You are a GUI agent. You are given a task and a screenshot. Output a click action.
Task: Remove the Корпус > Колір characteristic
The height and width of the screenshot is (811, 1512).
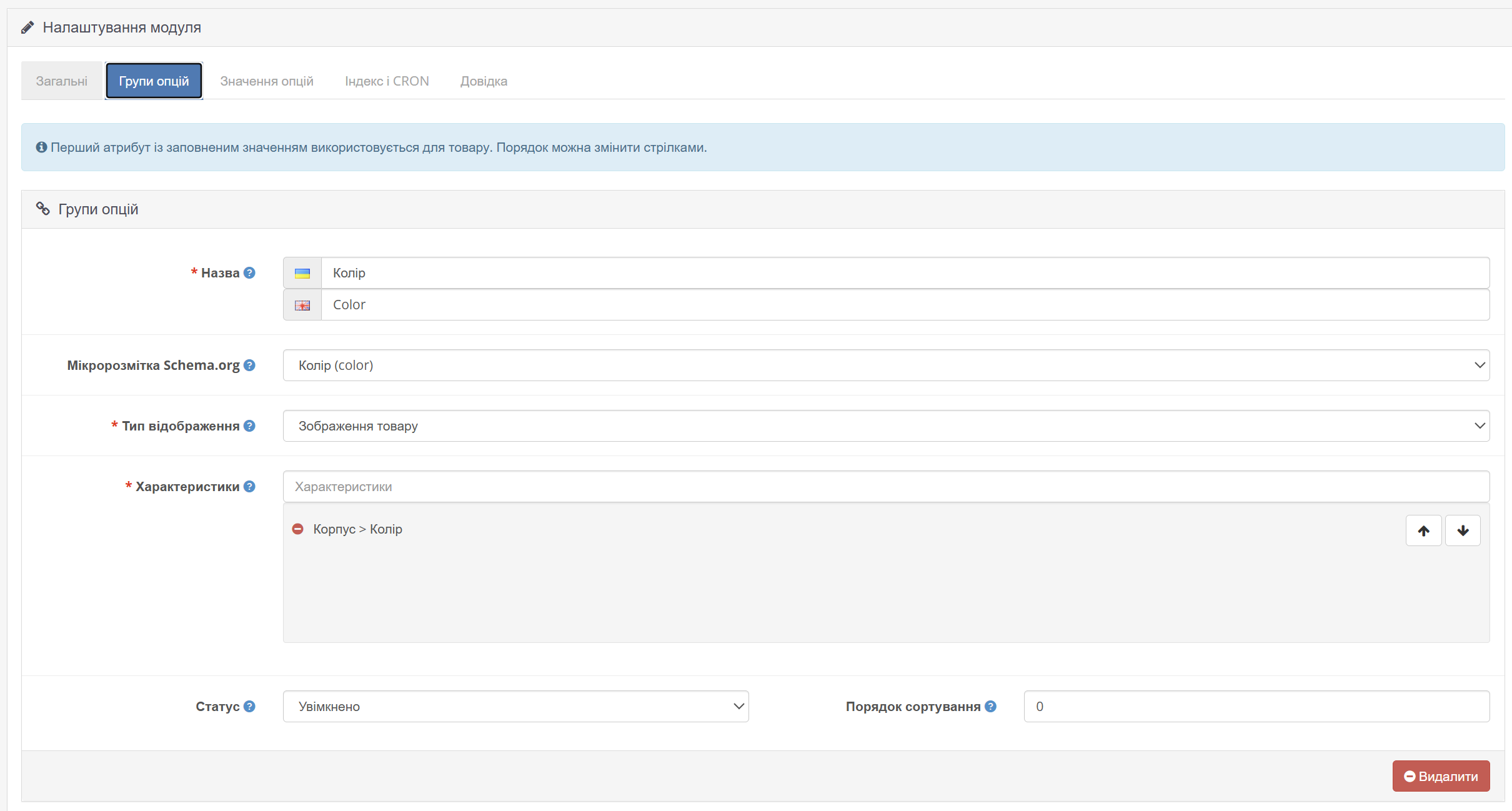pyautogui.click(x=298, y=529)
